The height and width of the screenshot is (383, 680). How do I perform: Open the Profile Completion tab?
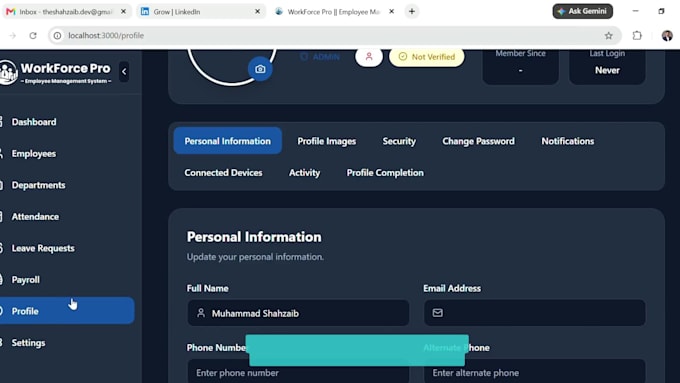pyautogui.click(x=385, y=173)
